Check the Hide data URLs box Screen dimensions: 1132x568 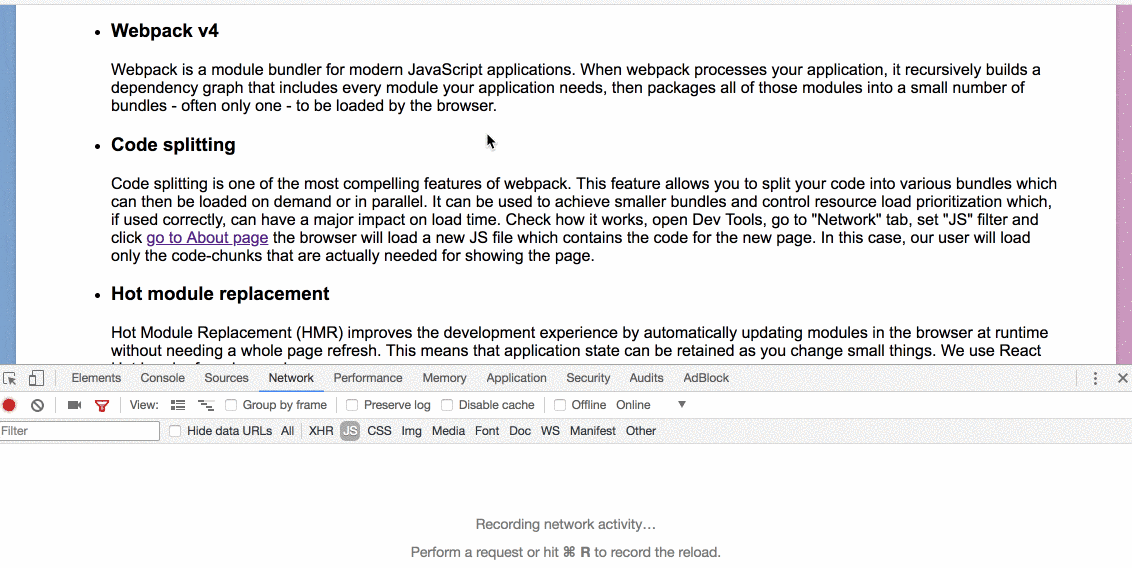click(175, 431)
